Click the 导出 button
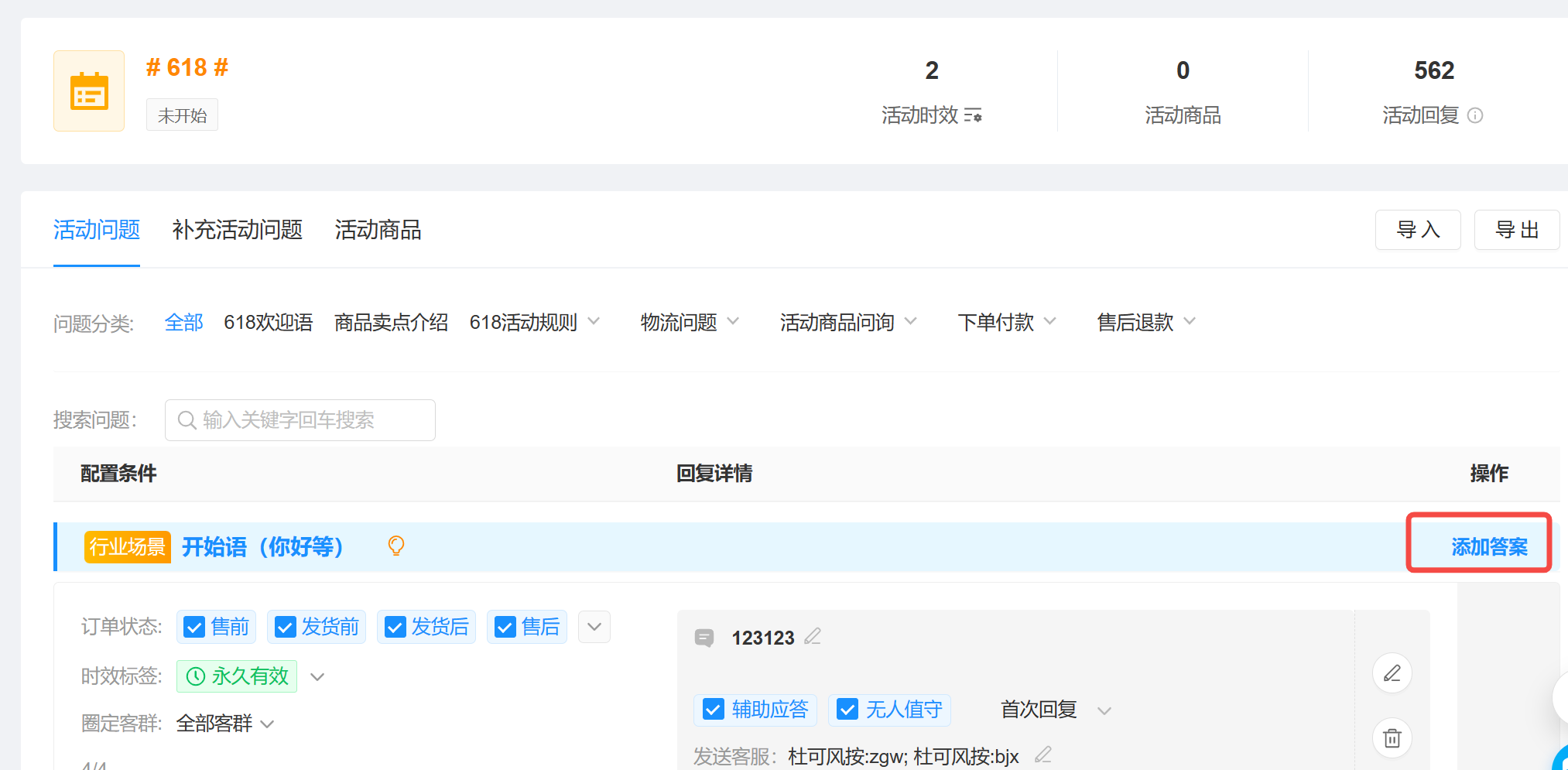Screen dimensions: 1568x770 [x=1517, y=230]
